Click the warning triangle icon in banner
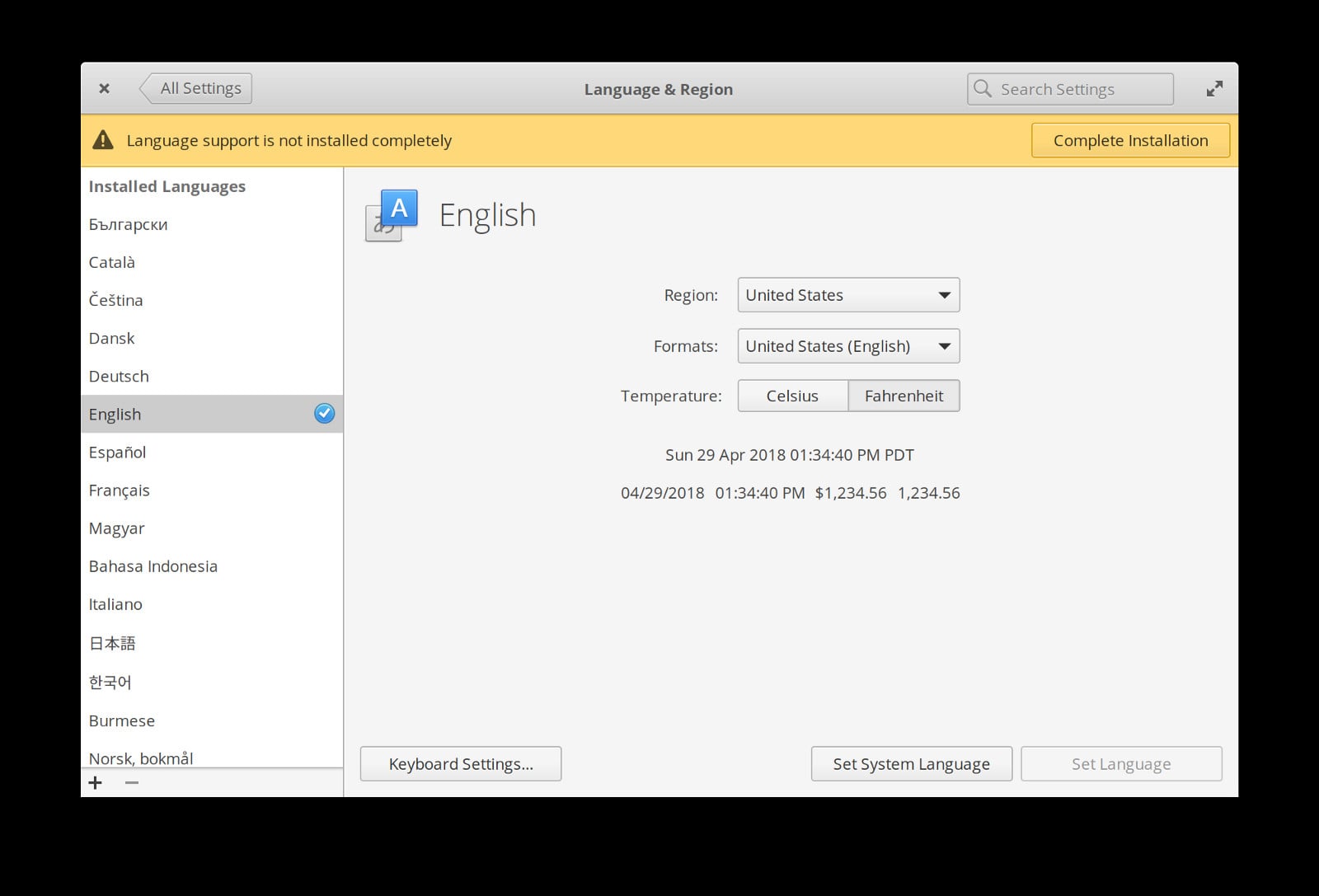 (x=102, y=139)
